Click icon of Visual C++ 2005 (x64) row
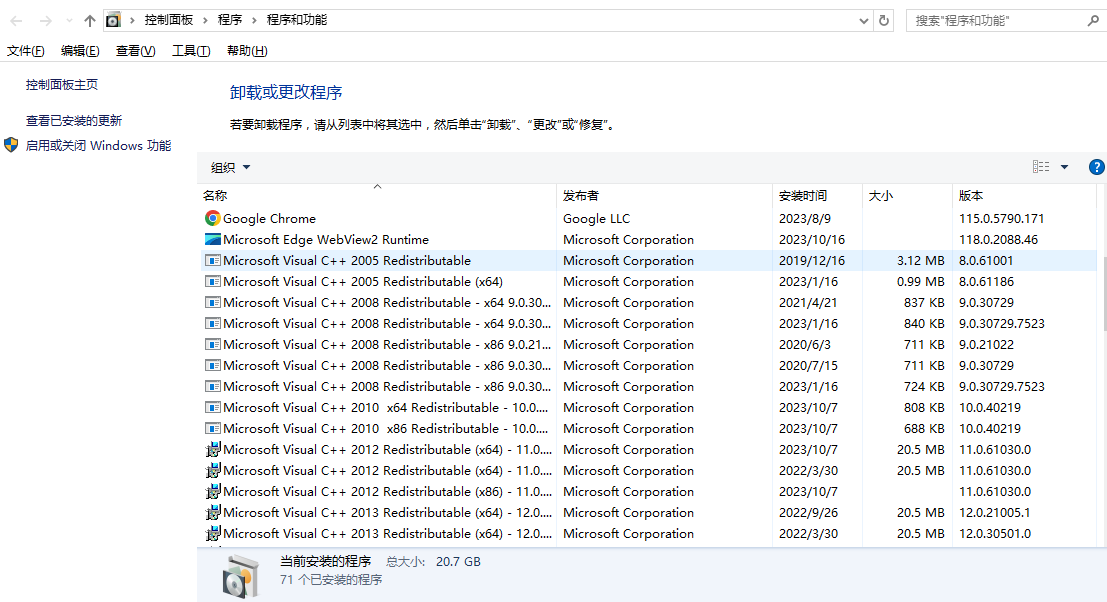Viewport: 1107px width, 602px height. click(213, 282)
